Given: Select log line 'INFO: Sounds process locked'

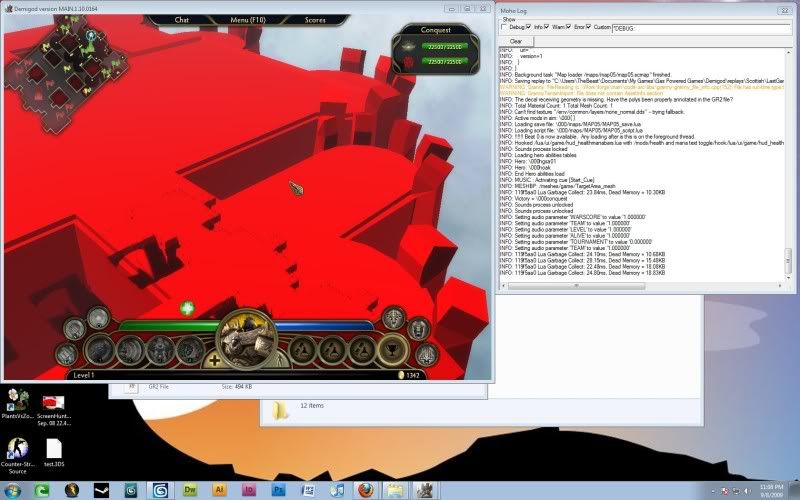Looking at the screenshot, I should (x=533, y=149).
